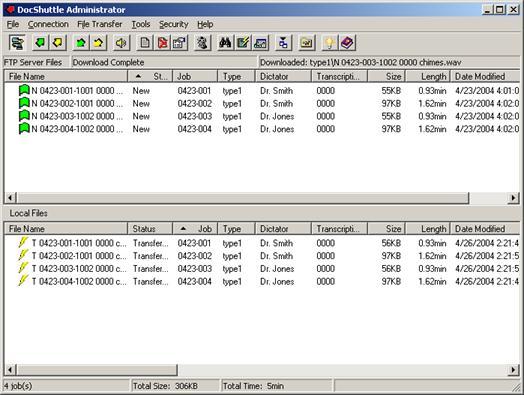Click green flag icon of N 0423-004-1002 file
The height and width of the screenshot is (395, 524).
[x=24, y=128]
